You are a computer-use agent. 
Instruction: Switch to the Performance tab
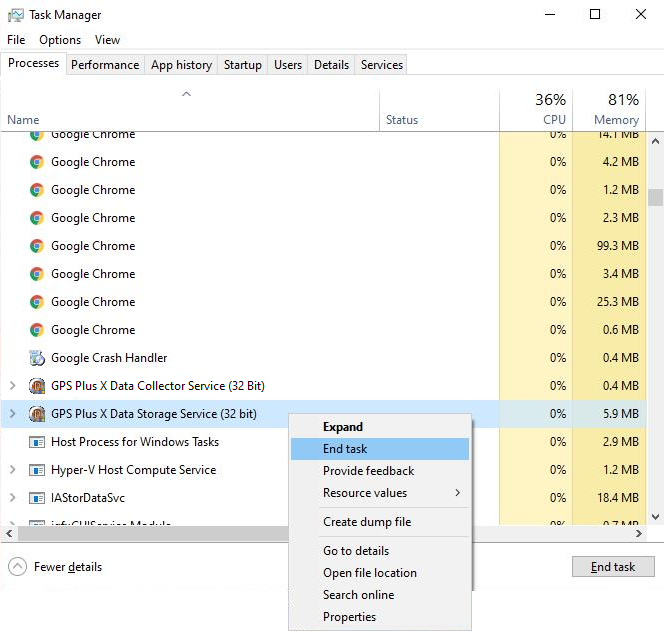pyautogui.click(x=105, y=65)
